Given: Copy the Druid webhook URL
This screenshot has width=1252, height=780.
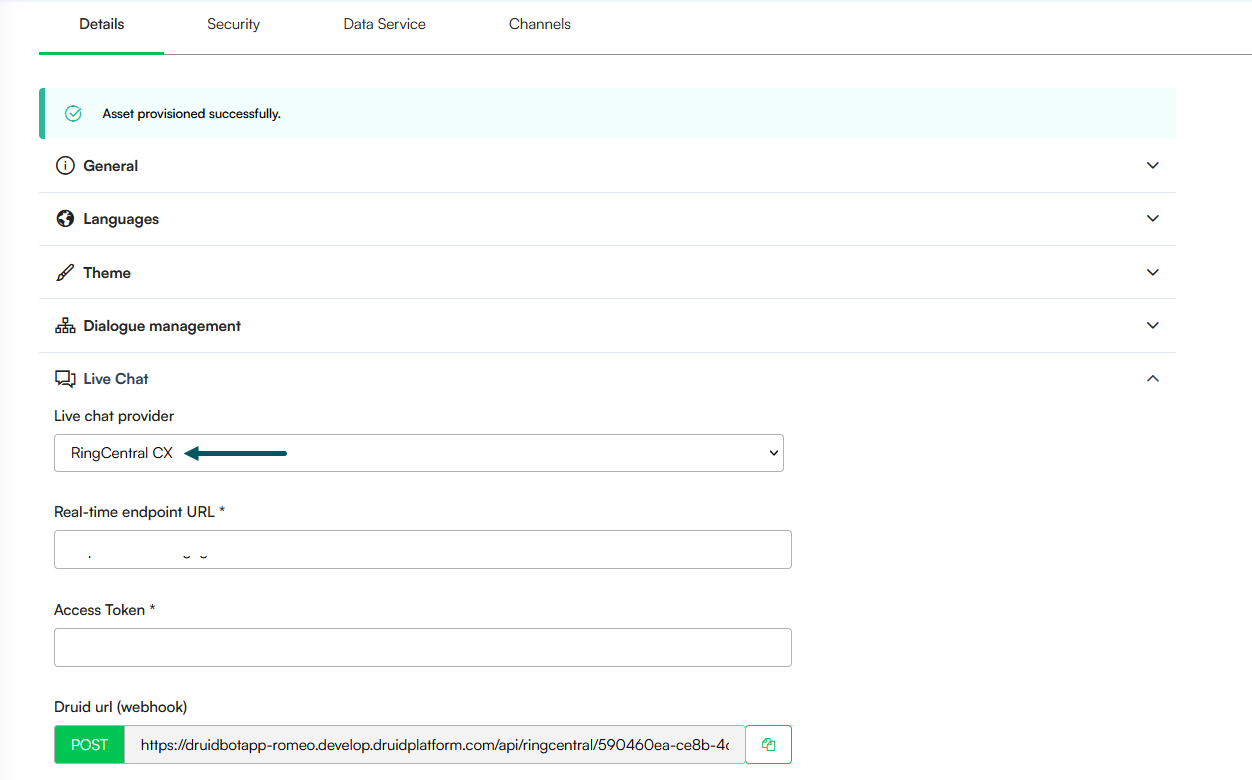Looking at the screenshot, I should pos(768,745).
